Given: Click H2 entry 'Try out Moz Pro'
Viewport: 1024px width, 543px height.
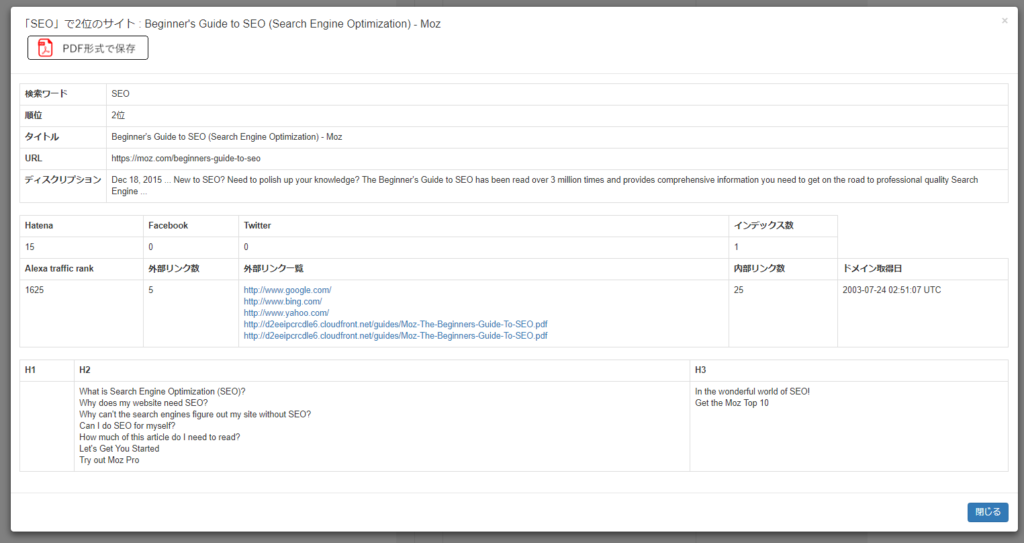Looking at the screenshot, I should (x=109, y=460).
